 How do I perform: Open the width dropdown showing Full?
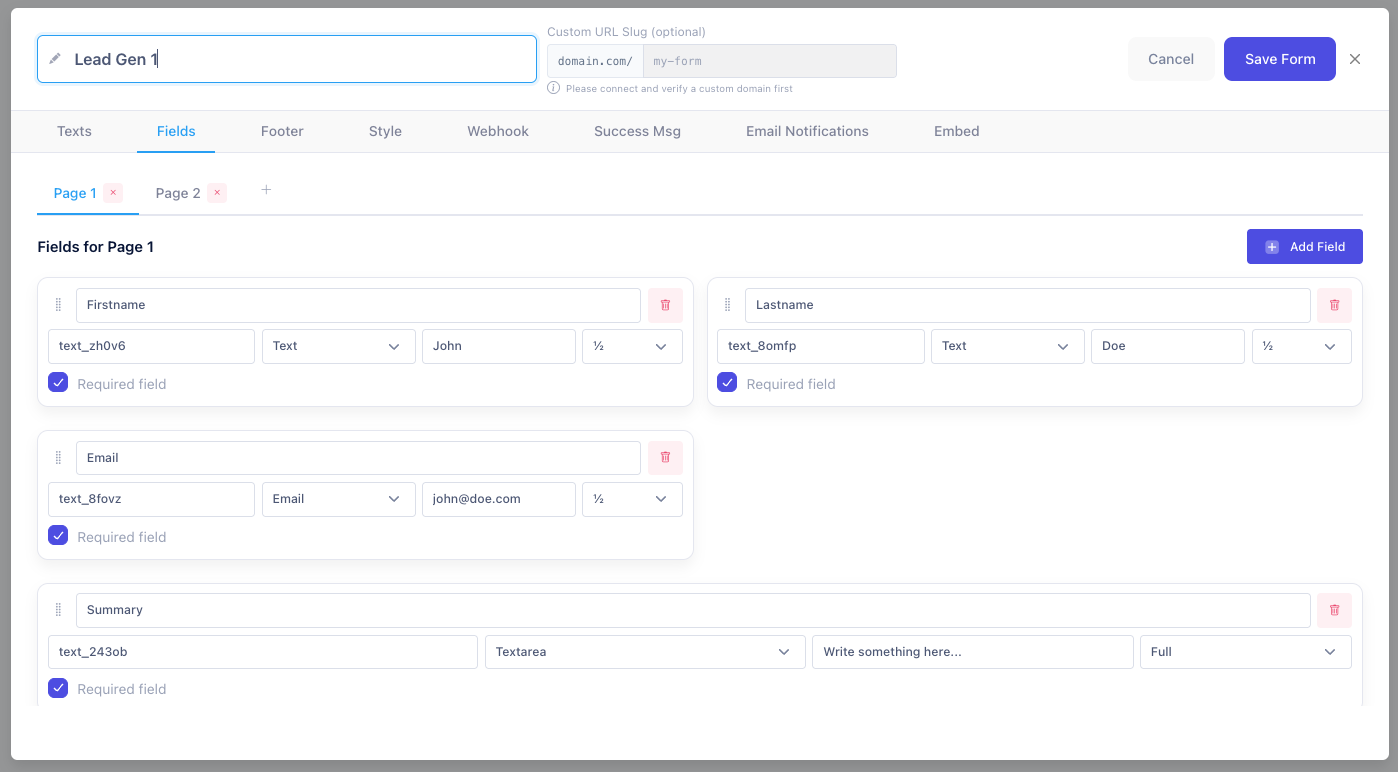[1245, 651]
